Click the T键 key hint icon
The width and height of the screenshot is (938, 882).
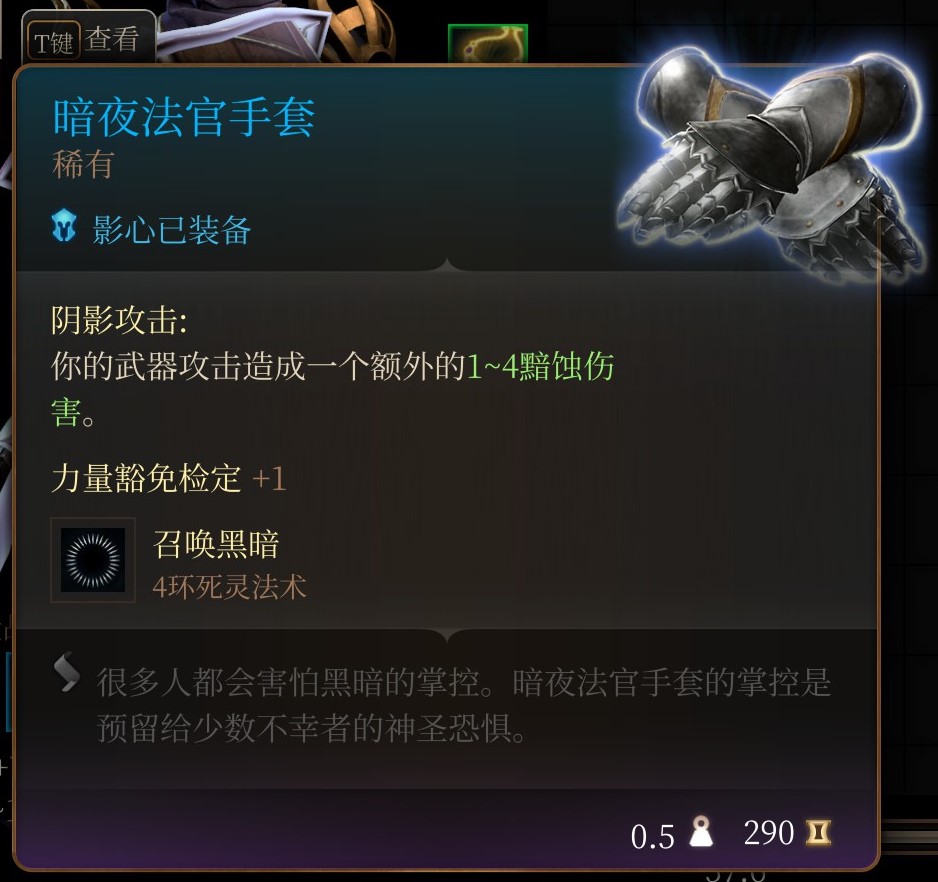53,41
